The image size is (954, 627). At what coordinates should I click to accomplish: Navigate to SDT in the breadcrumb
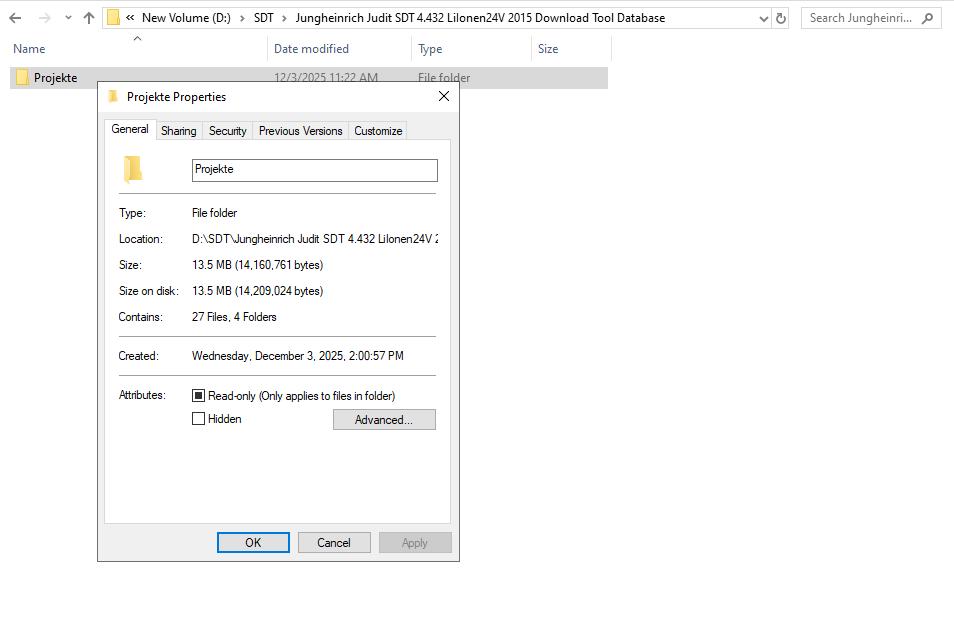point(263,18)
